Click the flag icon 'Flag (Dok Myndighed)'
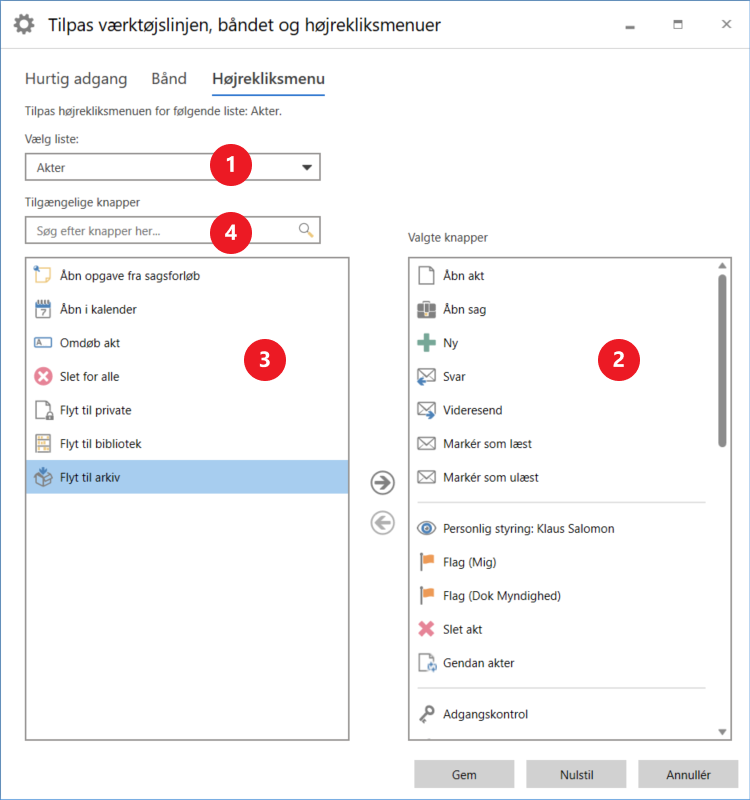The height and width of the screenshot is (800, 750). 427,595
